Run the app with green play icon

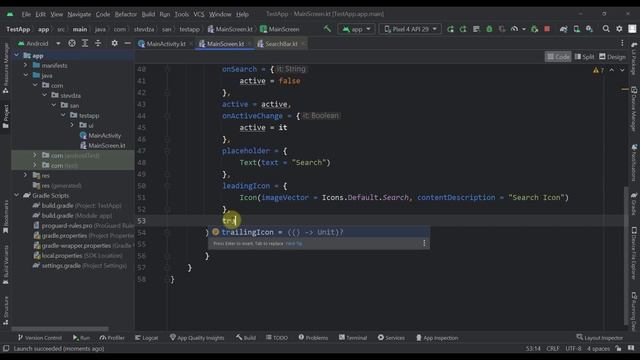tap(450, 29)
